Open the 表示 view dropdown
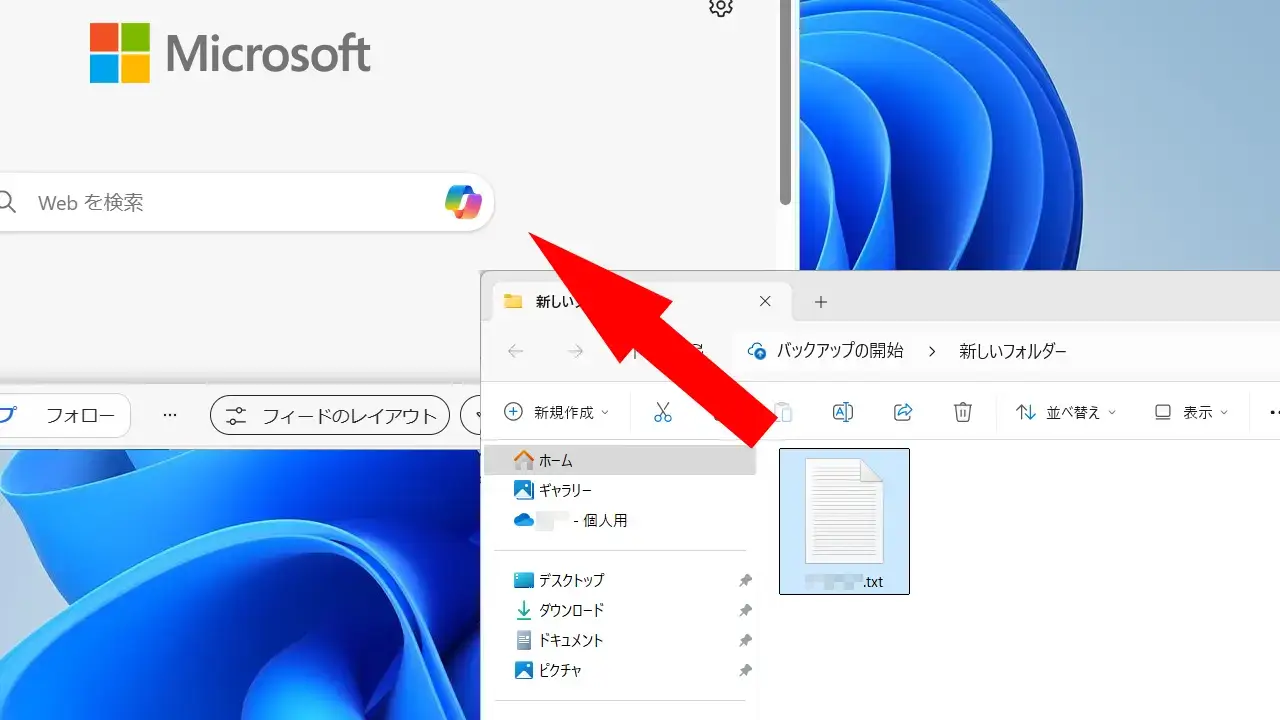 click(x=1191, y=412)
